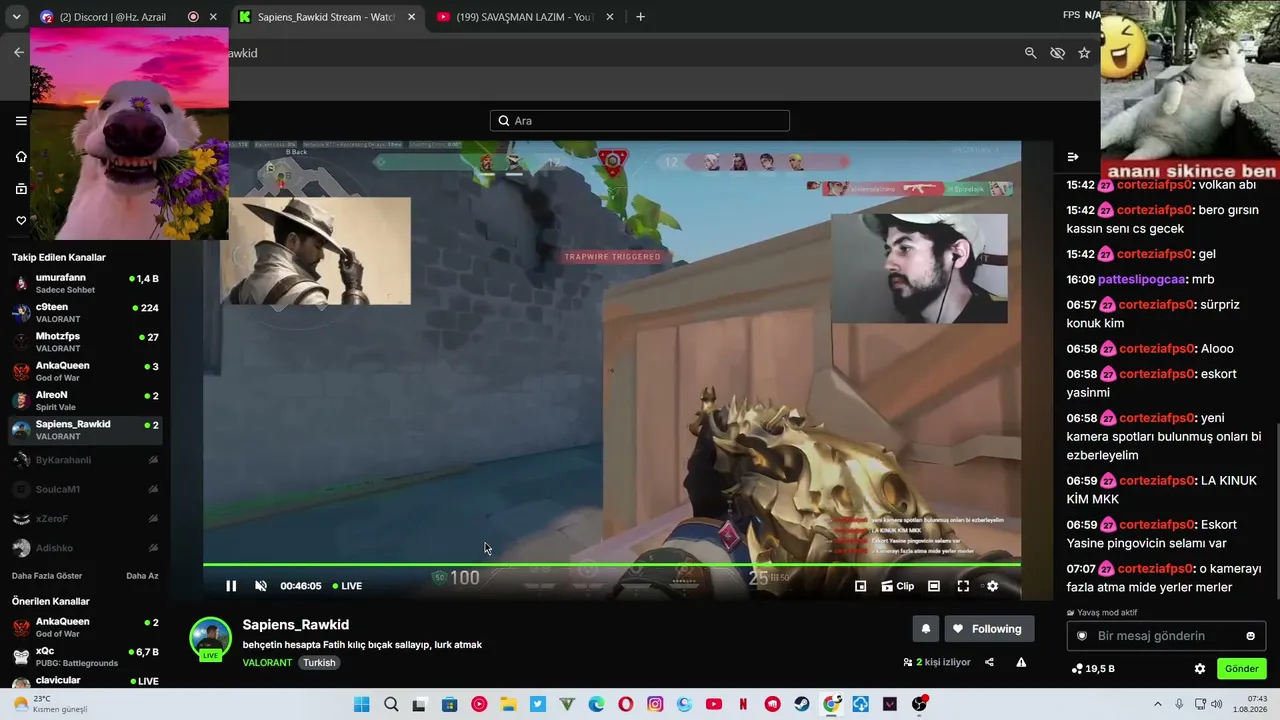Create a Clip from the stream
The image size is (1280, 720).
tap(897, 586)
